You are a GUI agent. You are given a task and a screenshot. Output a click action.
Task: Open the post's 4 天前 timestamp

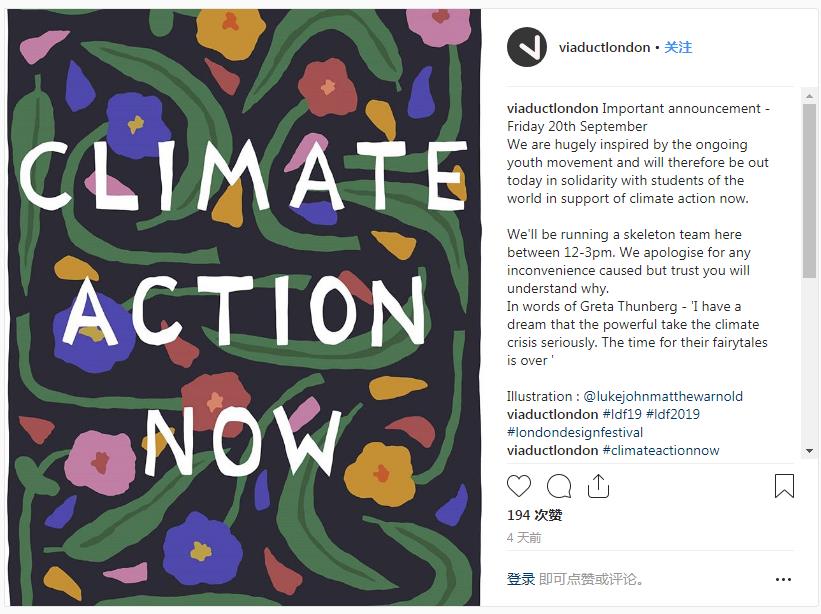(524, 537)
